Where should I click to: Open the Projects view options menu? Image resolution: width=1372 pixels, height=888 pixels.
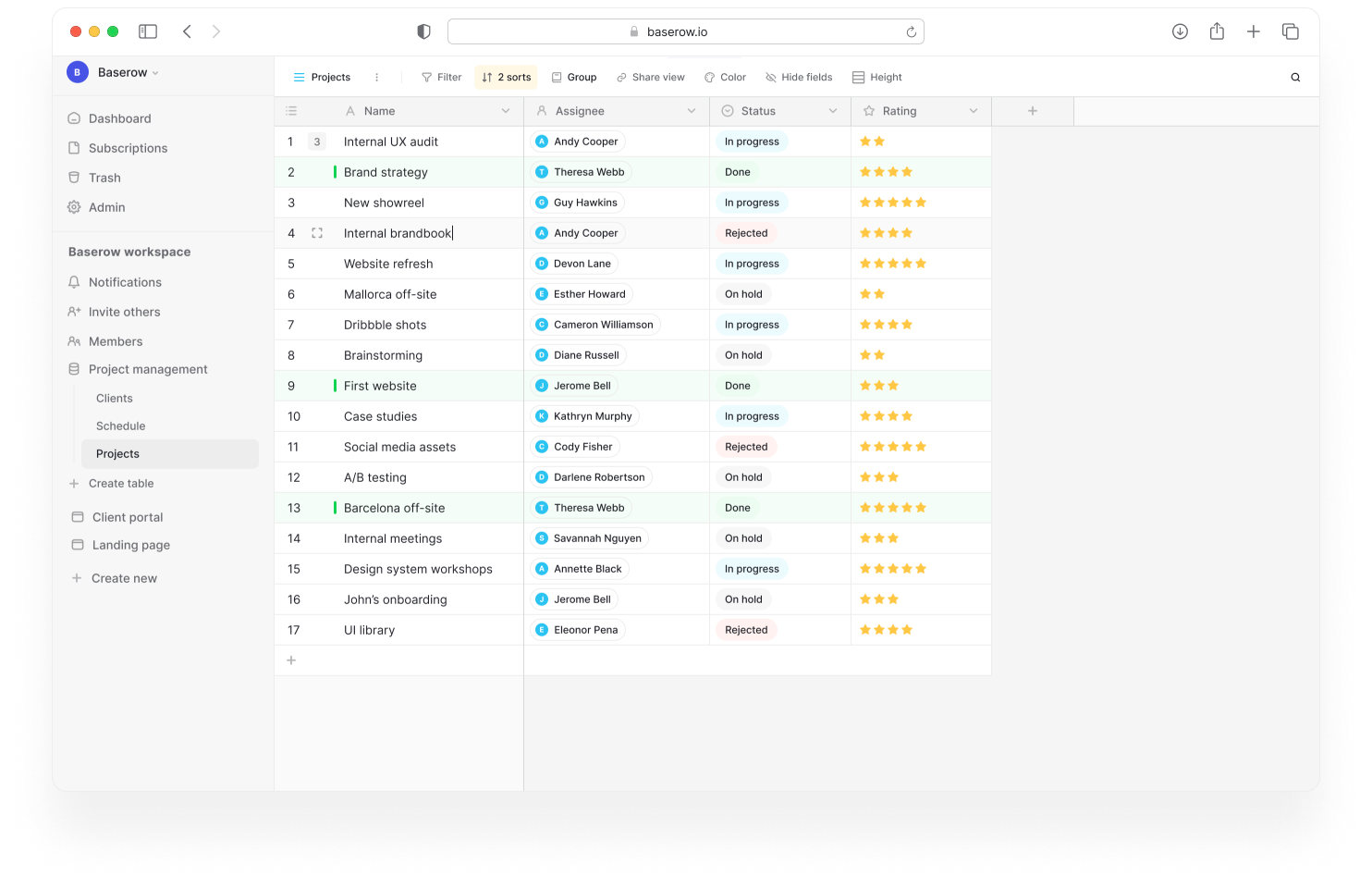pyautogui.click(x=375, y=77)
